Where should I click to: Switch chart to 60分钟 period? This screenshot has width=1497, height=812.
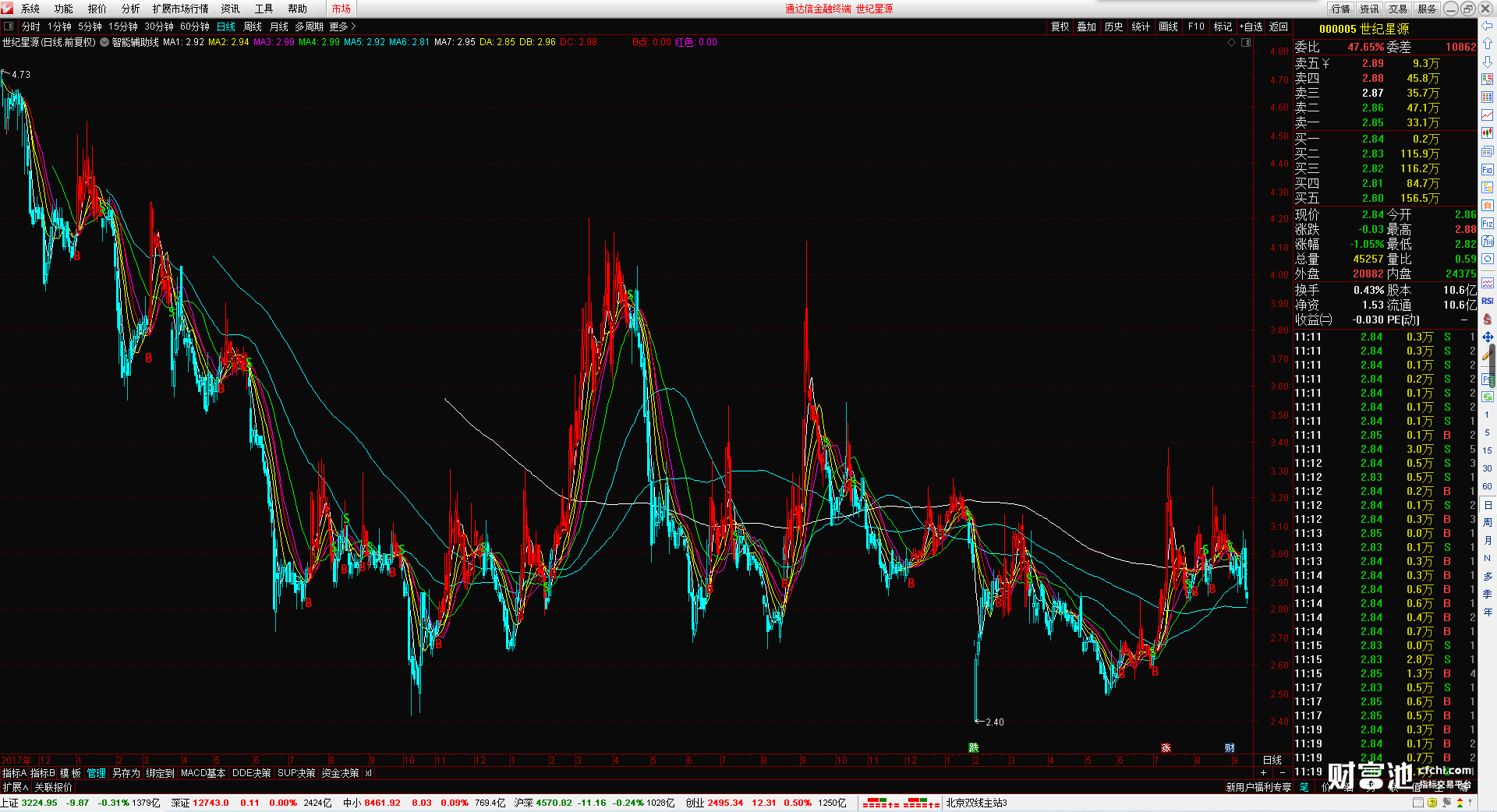pyautogui.click(x=195, y=26)
